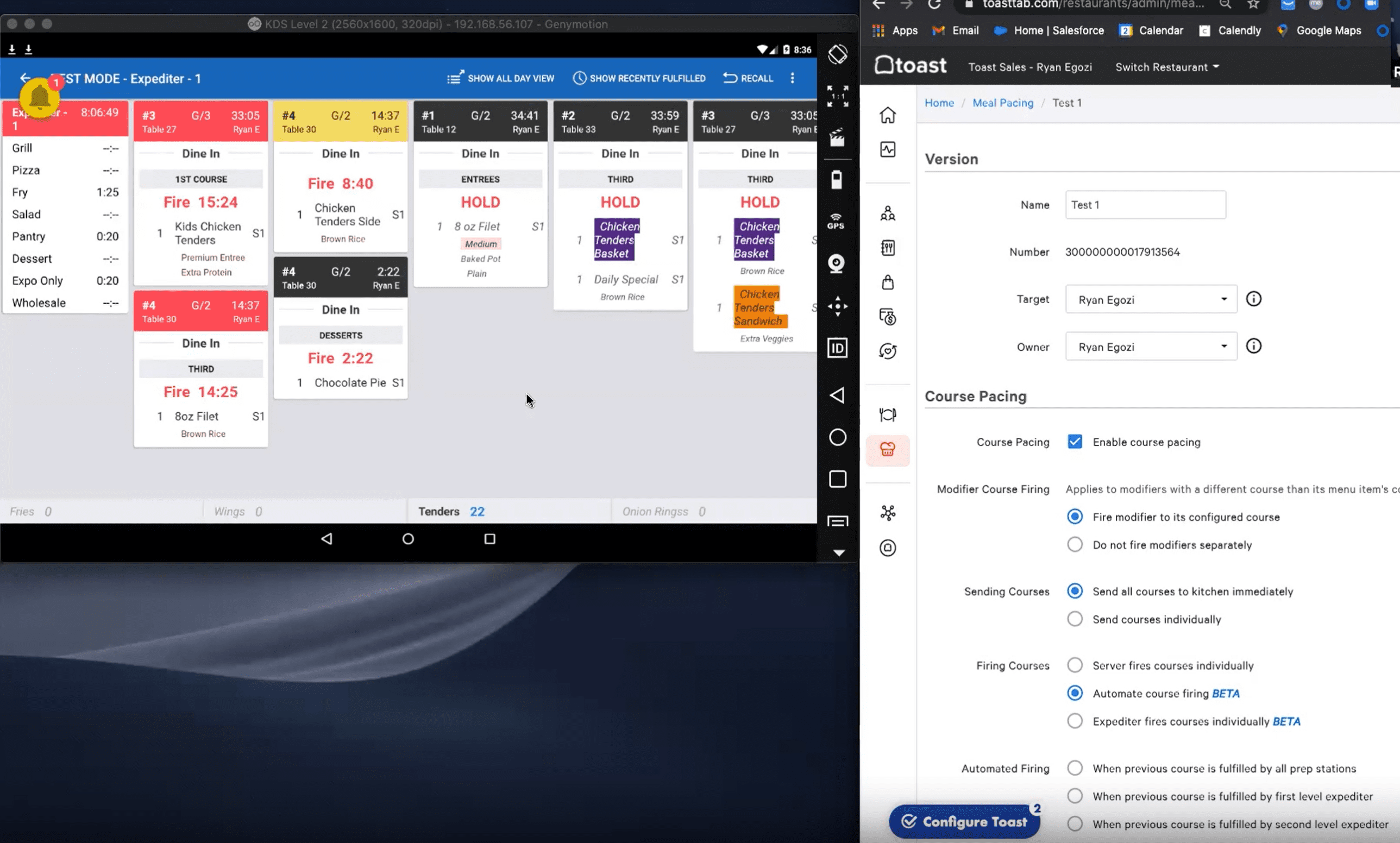Select Send courses individually radio button
Viewport: 1400px width, 843px height.
tap(1075, 619)
